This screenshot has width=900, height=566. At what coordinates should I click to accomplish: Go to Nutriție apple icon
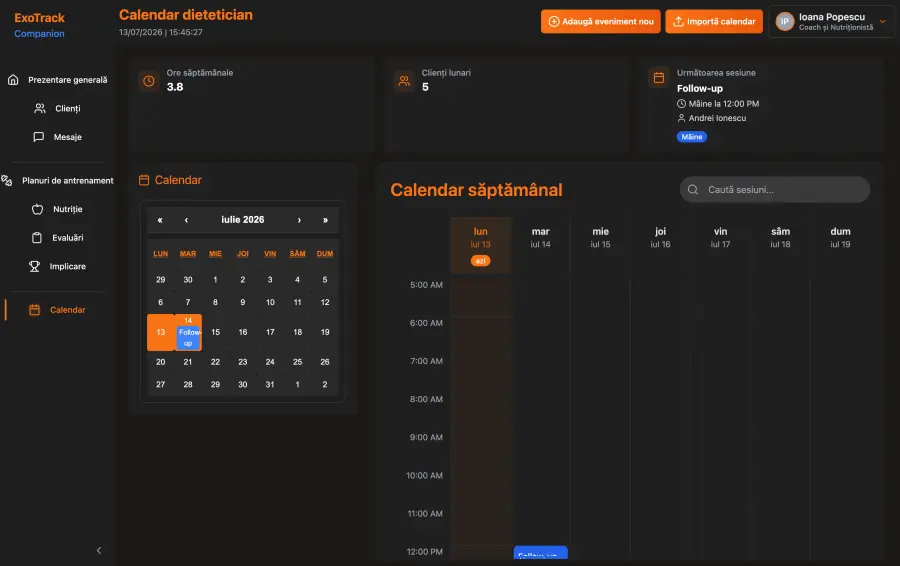37,210
